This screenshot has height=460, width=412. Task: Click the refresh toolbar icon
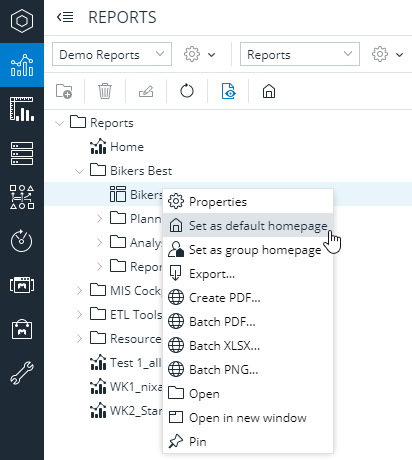click(x=187, y=91)
